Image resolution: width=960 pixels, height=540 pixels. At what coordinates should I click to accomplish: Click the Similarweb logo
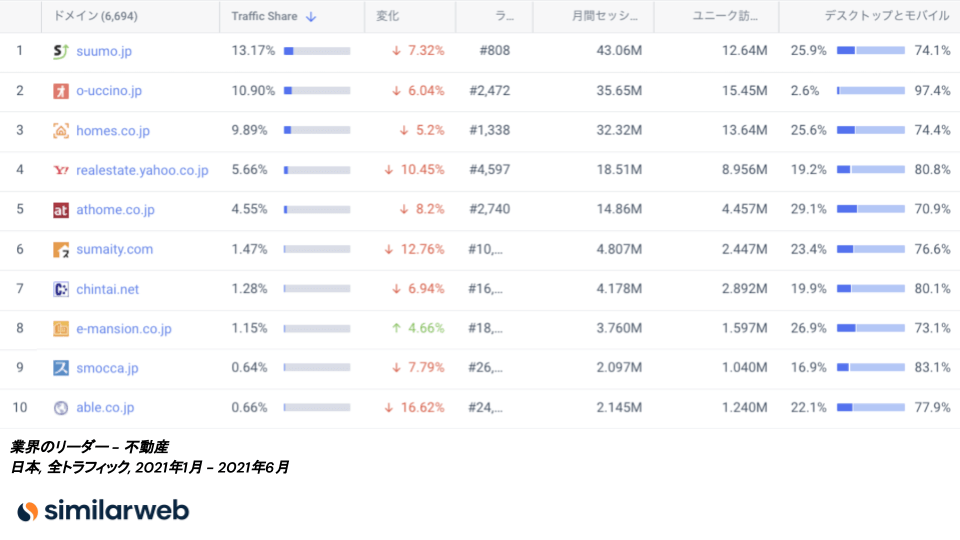(103, 510)
